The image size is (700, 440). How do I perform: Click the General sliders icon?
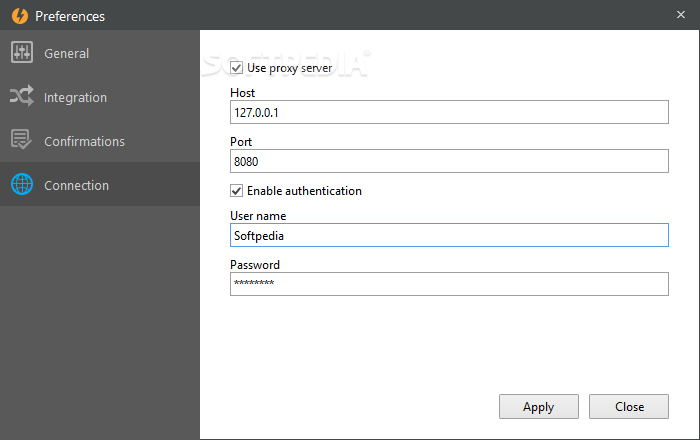pos(22,52)
